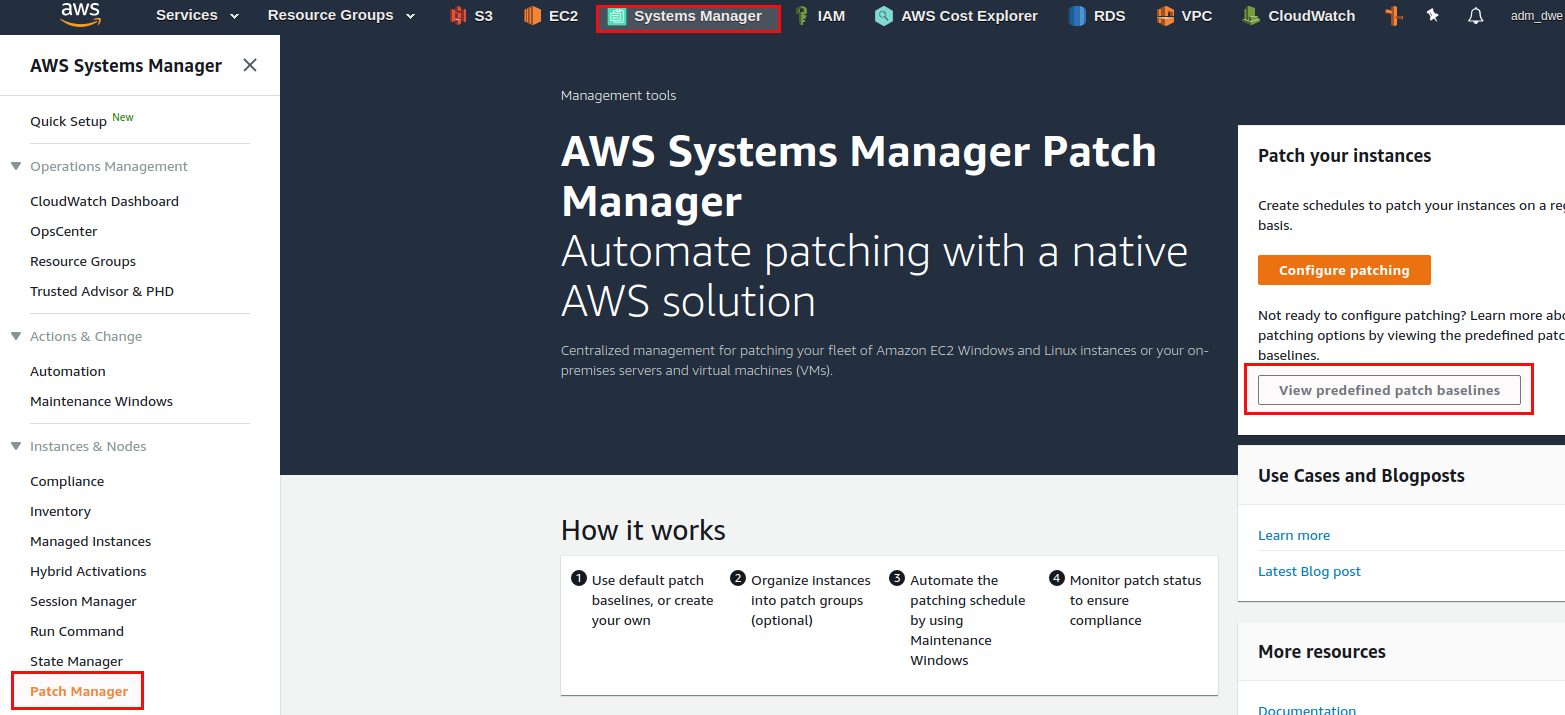Open OpsCenter from the sidebar

64,231
